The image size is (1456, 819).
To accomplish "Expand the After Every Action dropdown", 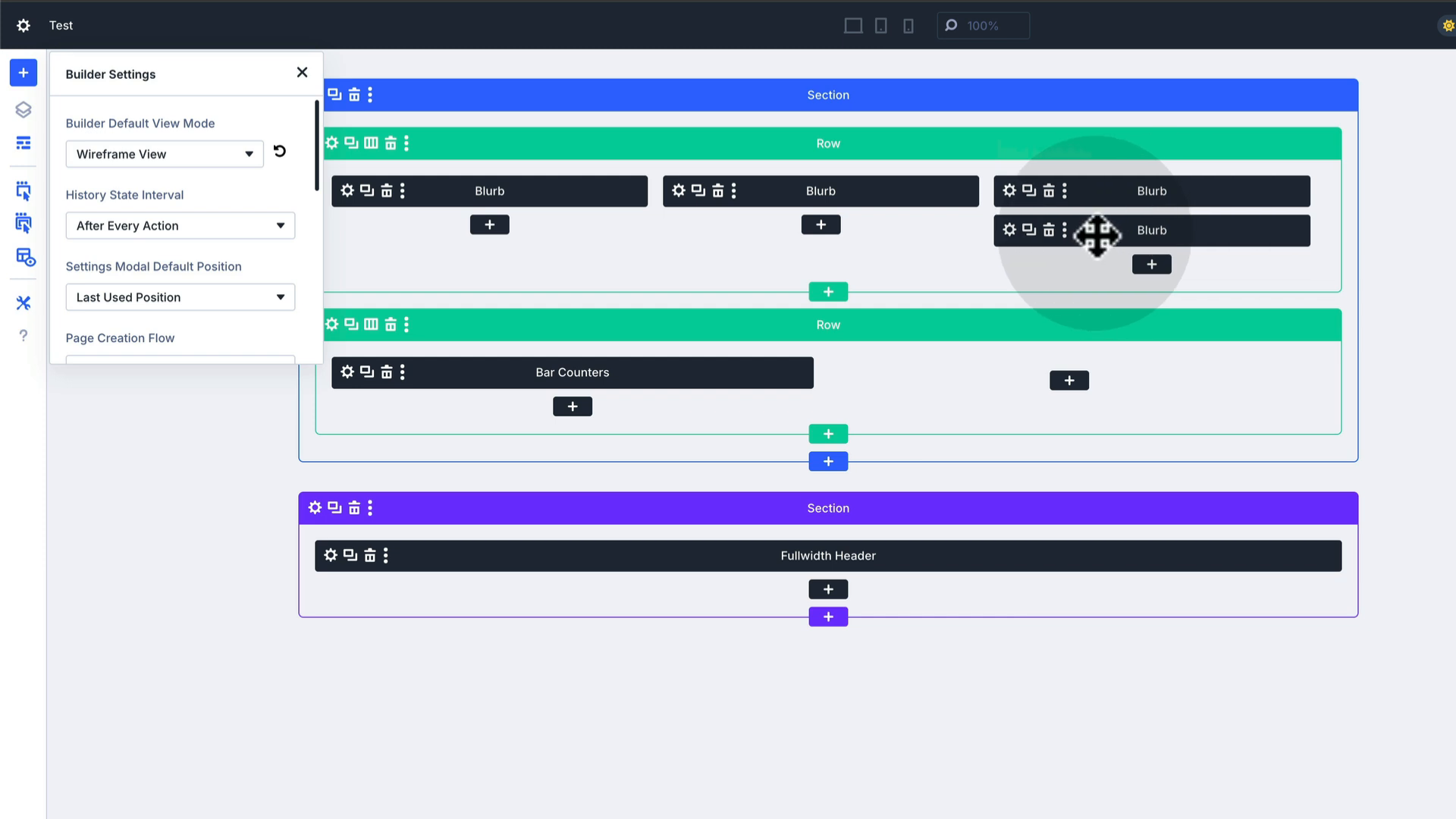I will 180,225.
